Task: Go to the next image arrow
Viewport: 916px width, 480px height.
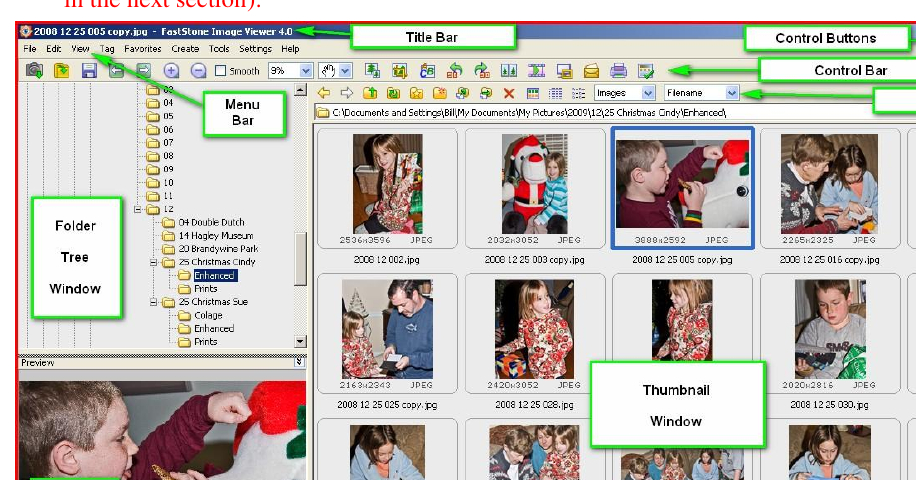Action: coord(143,71)
